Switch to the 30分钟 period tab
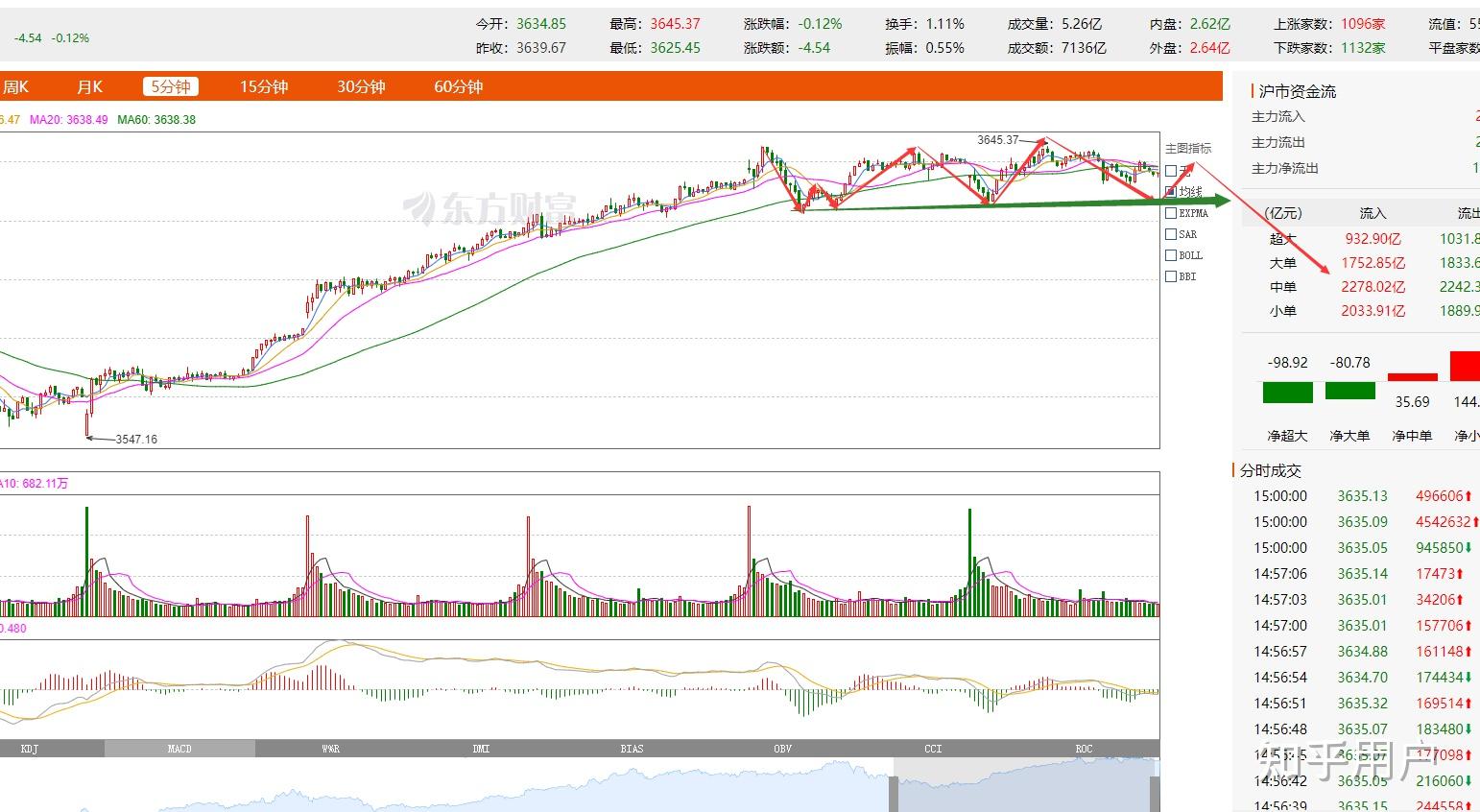 pyautogui.click(x=361, y=87)
